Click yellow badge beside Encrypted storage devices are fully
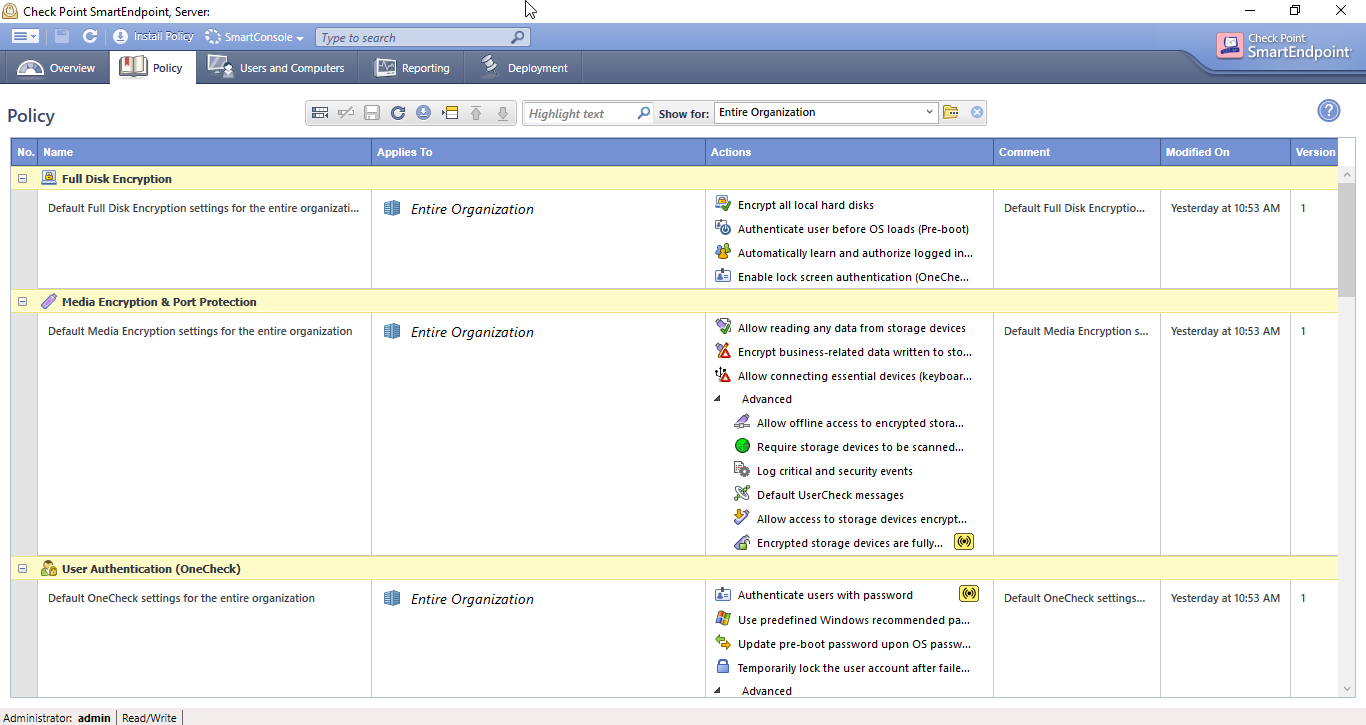 pyautogui.click(x=963, y=542)
